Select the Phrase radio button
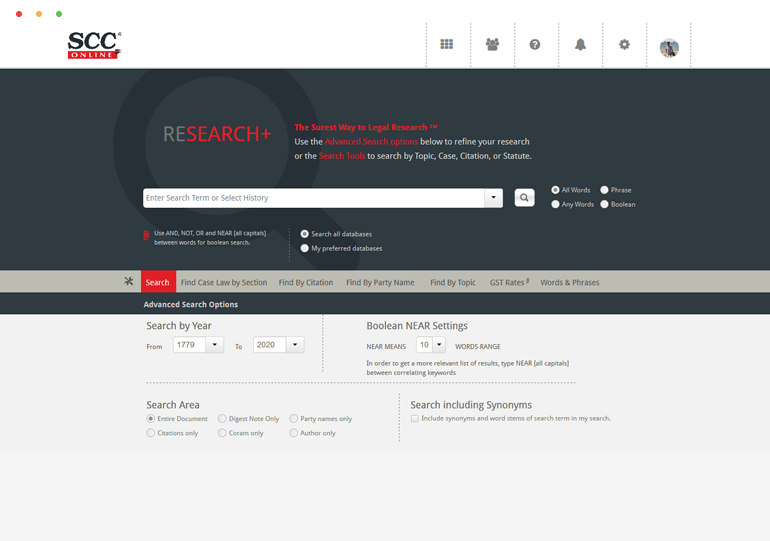The width and height of the screenshot is (770, 541). point(605,190)
